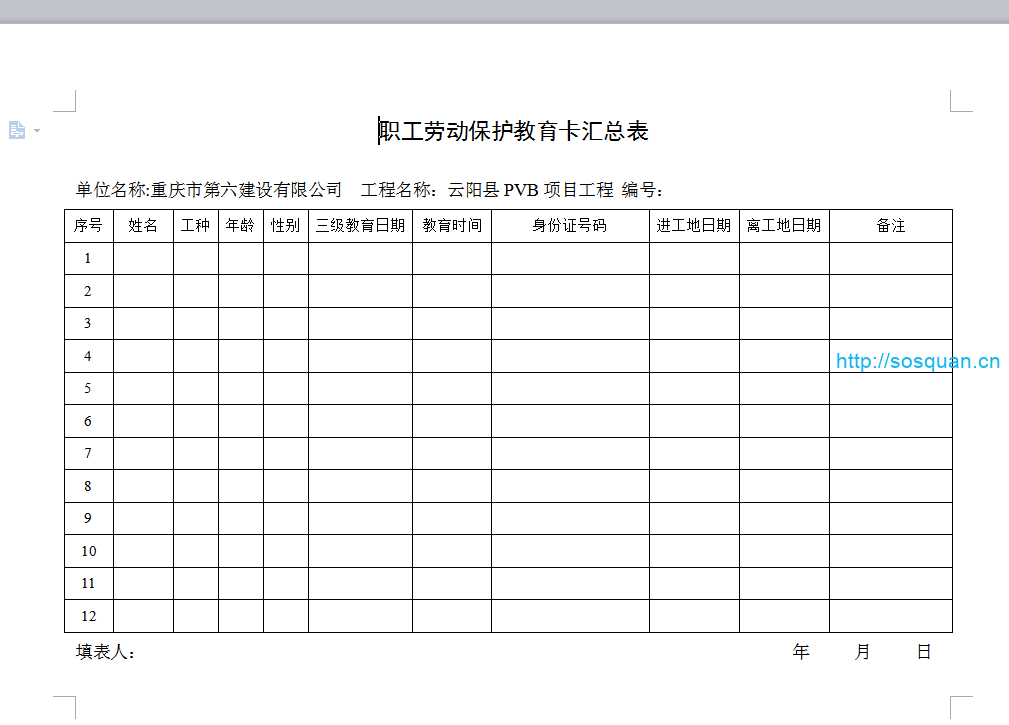Click the 备注 column header

(x=890, y=226)
